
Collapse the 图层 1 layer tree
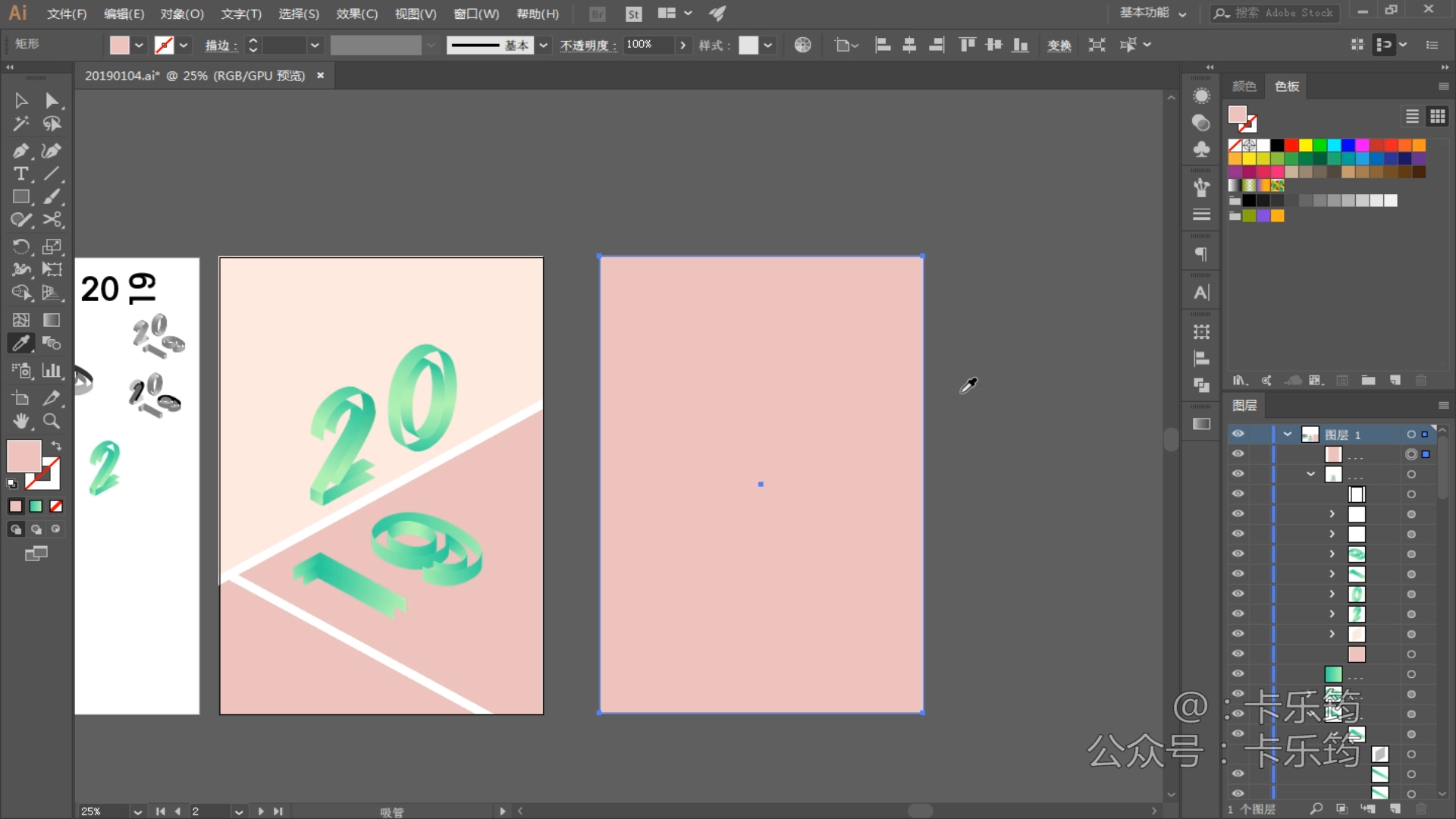[1288, 435]
